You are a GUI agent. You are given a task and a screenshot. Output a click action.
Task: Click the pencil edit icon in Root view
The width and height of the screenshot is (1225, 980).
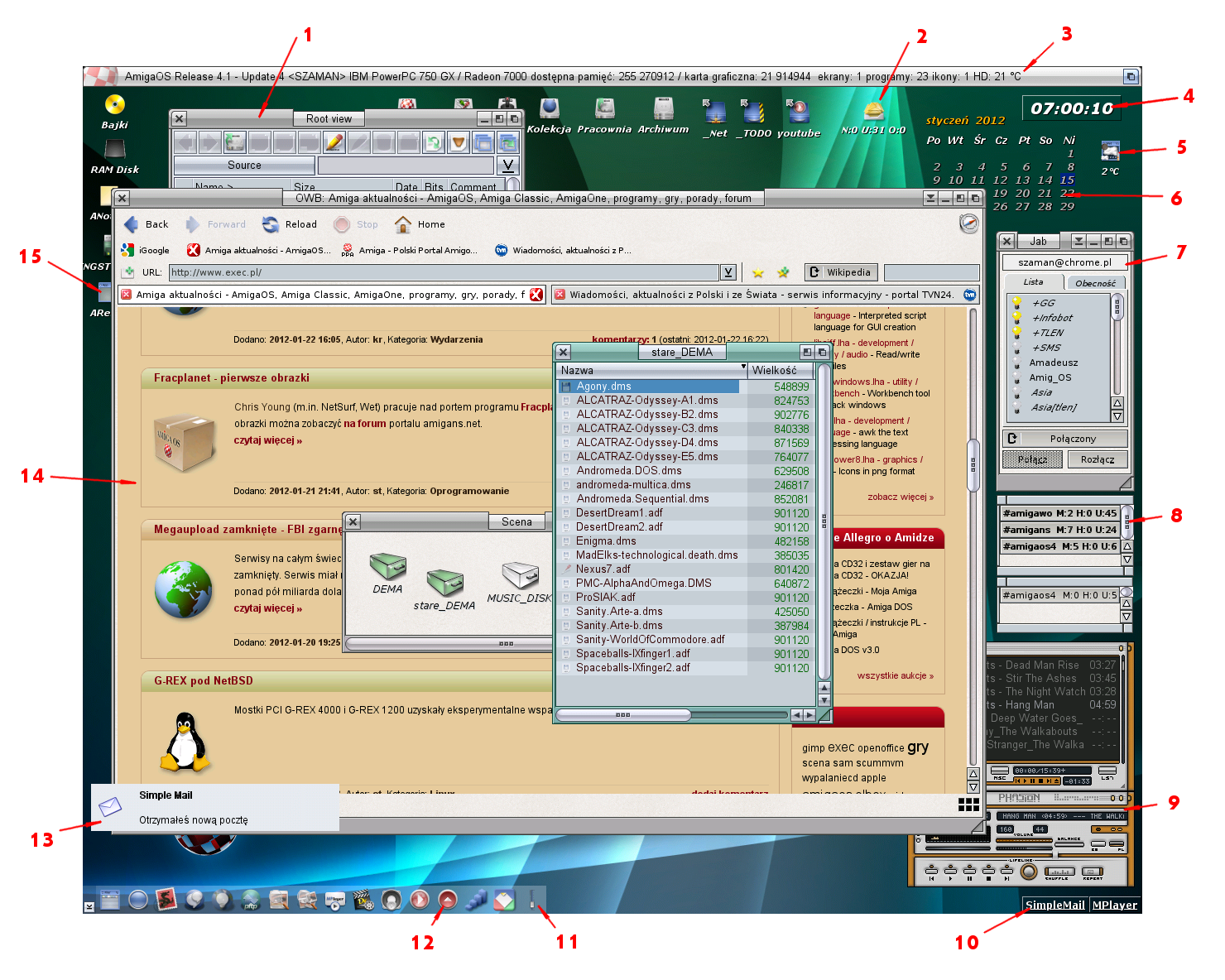tap(334, 142)
